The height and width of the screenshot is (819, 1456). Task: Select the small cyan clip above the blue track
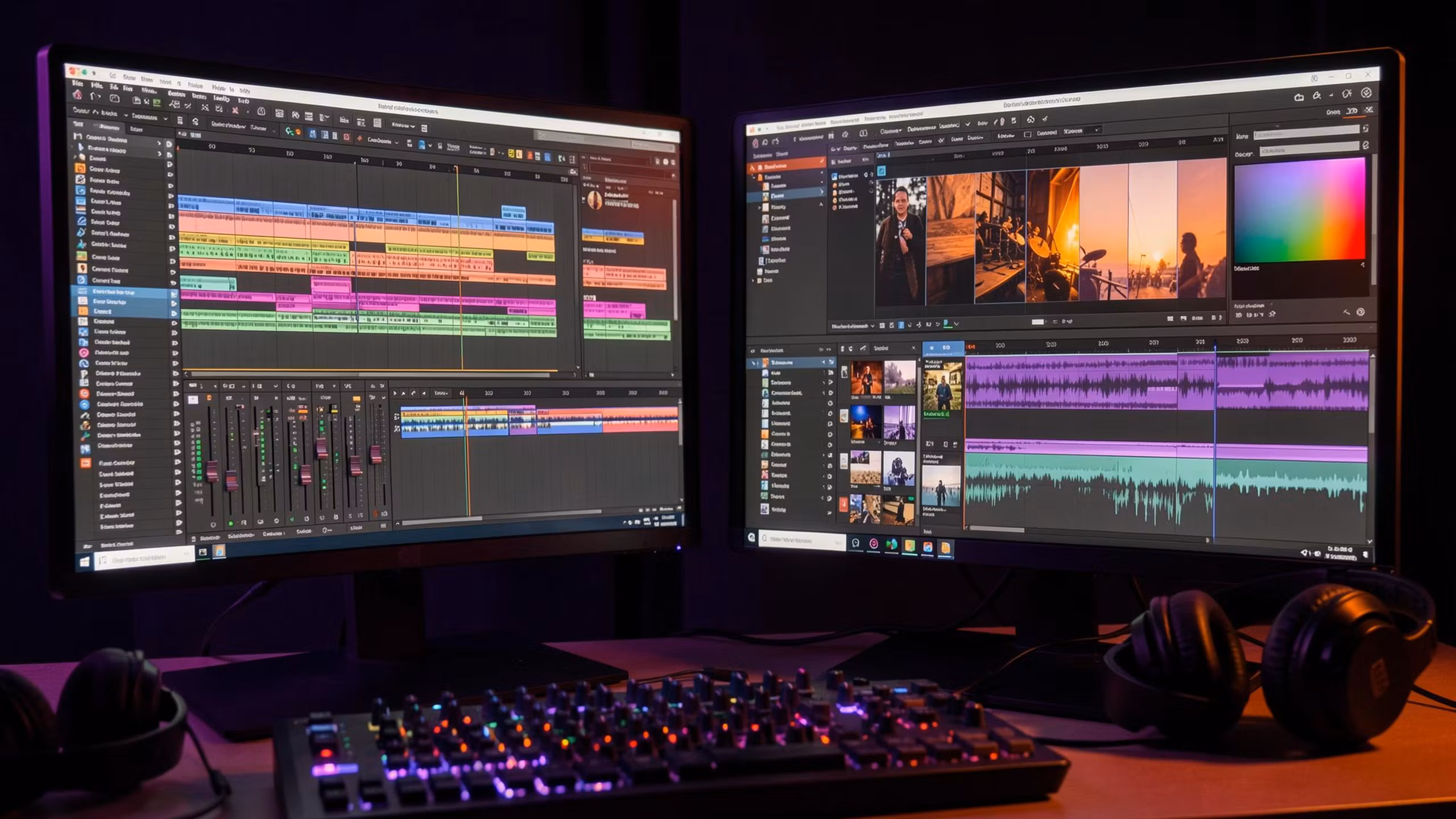pos(512,212)
